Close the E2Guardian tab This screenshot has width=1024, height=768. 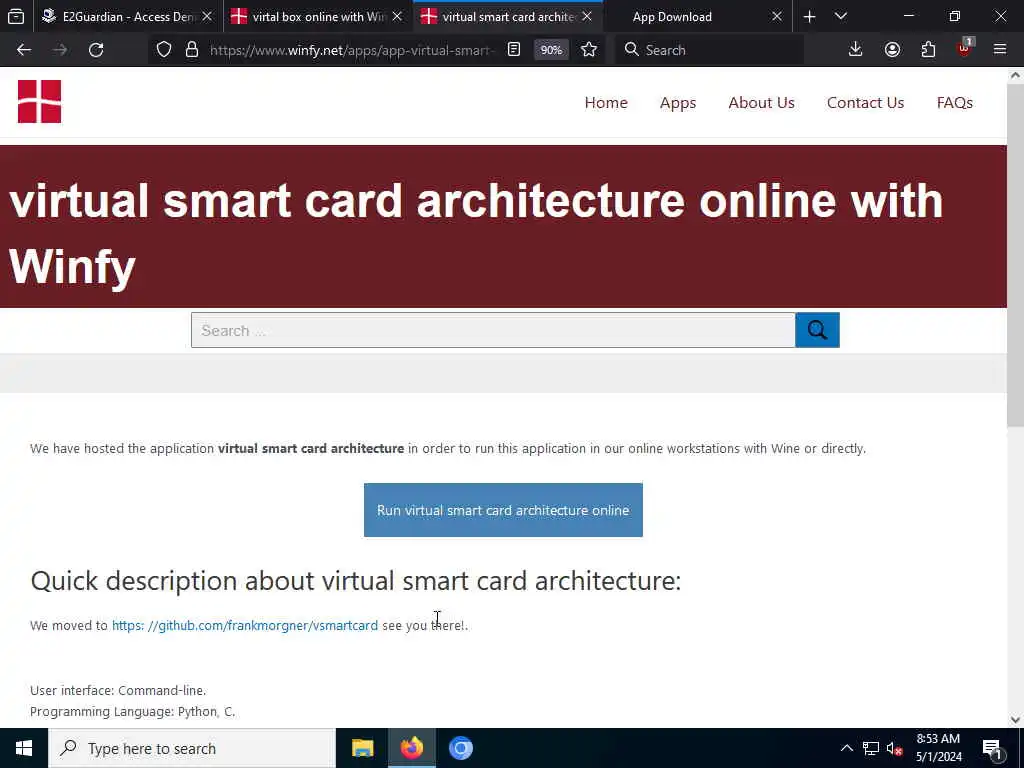[207, 17]
